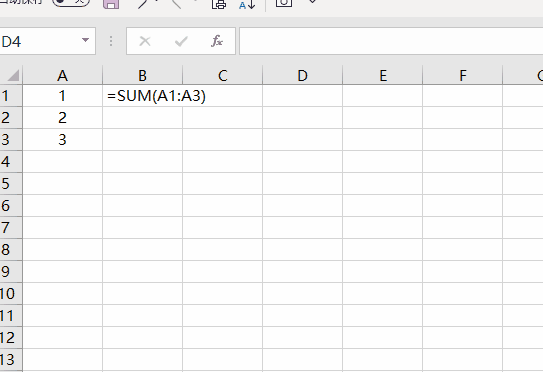The width and height of the screenshot is (543, 372).
Task: Select row 2 header
Action: (x=11, y=118)
